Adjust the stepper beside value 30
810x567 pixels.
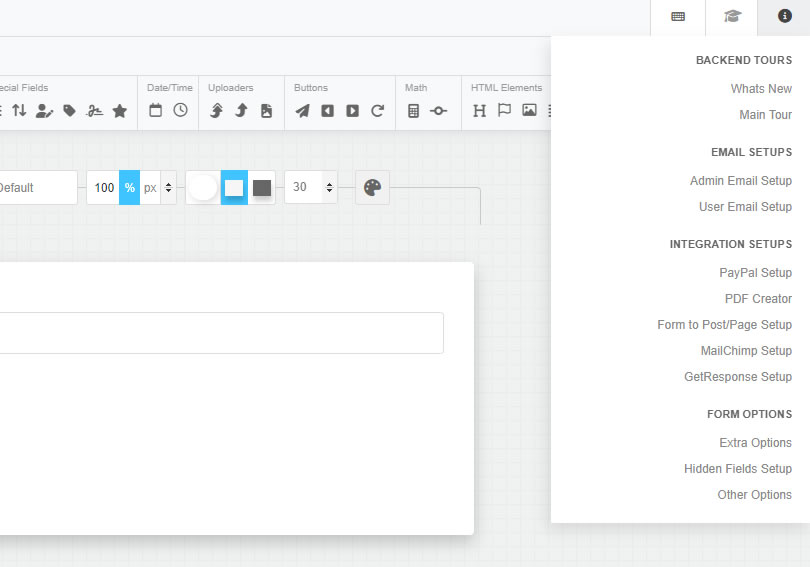[330, 187]
